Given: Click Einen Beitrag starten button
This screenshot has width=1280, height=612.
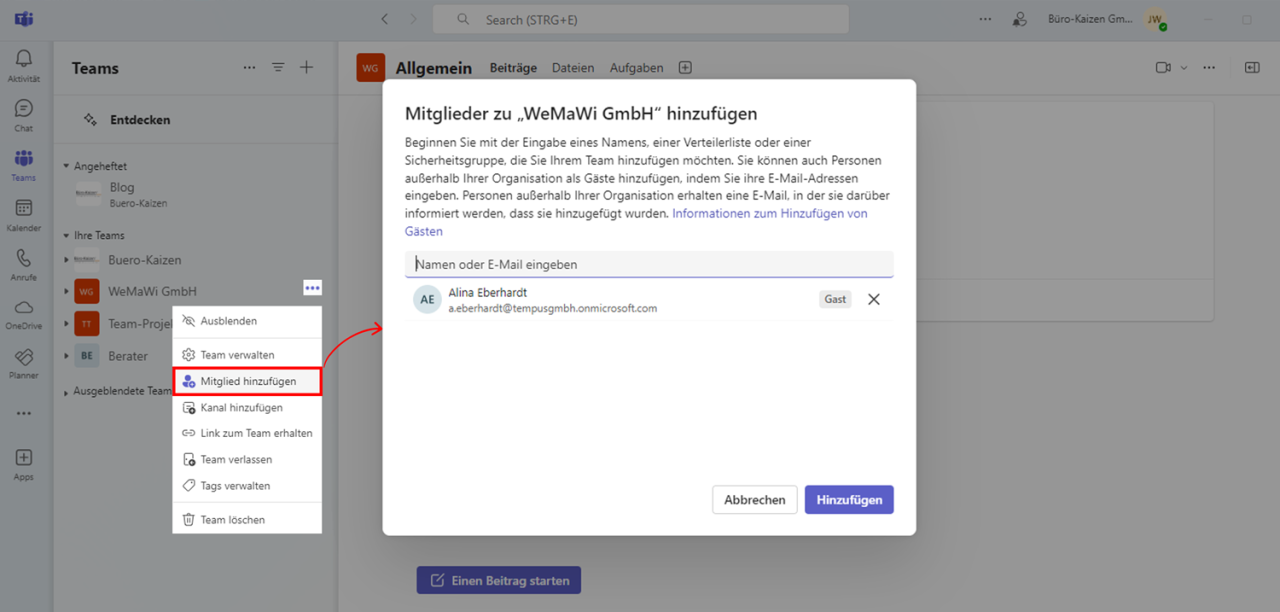Looking at the screenshot, I should [499, 580].
